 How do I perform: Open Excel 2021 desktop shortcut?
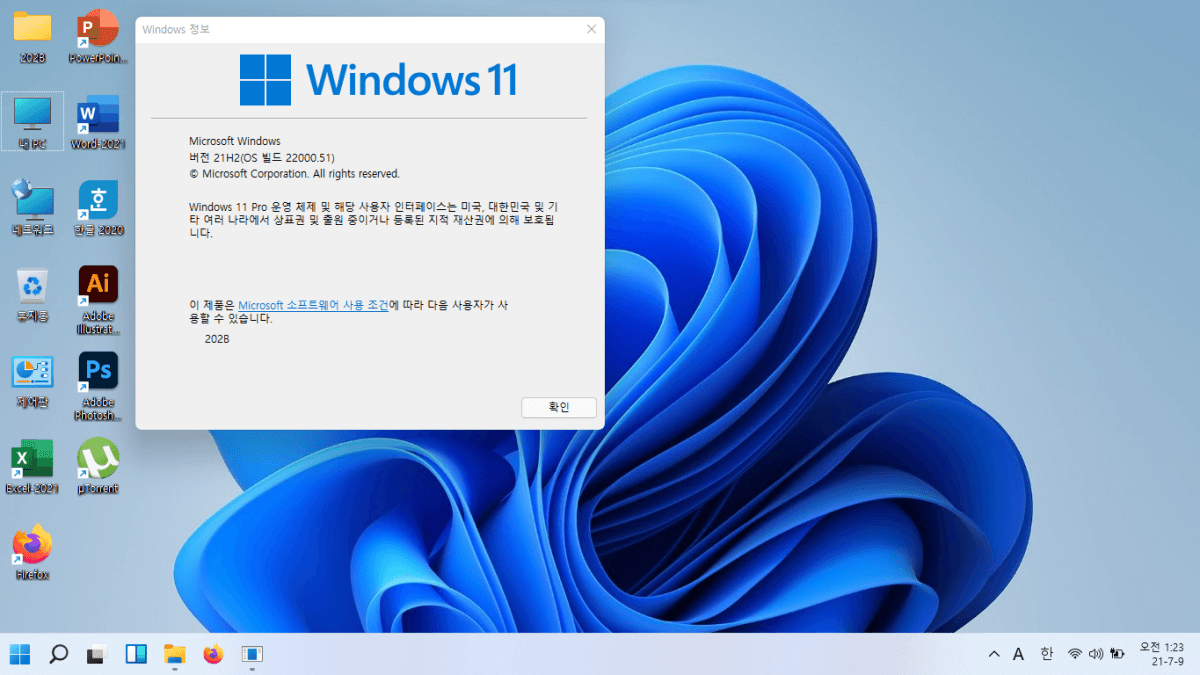33,466
